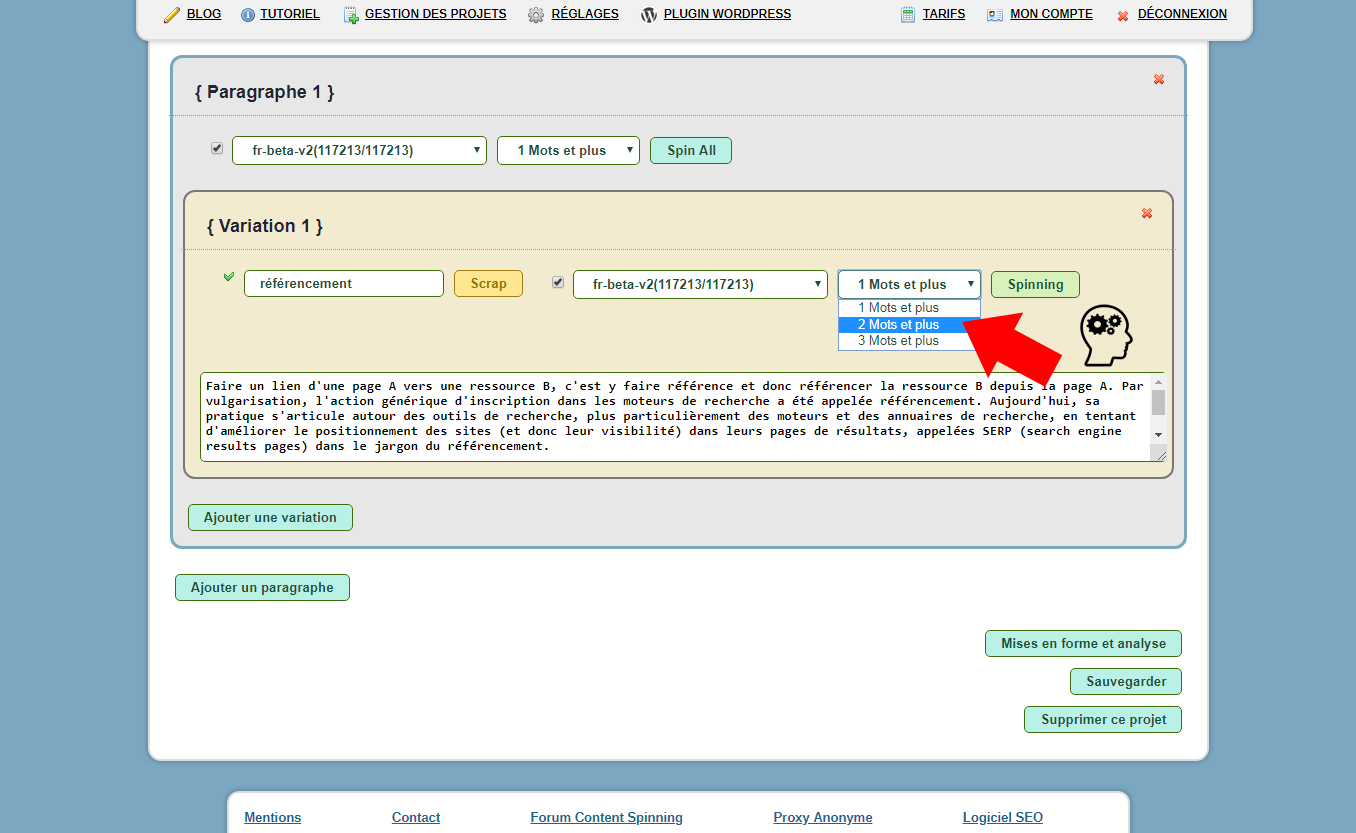
Task: Click the project icon beside GESTION DES PROJETS
Action: (351, 15)
